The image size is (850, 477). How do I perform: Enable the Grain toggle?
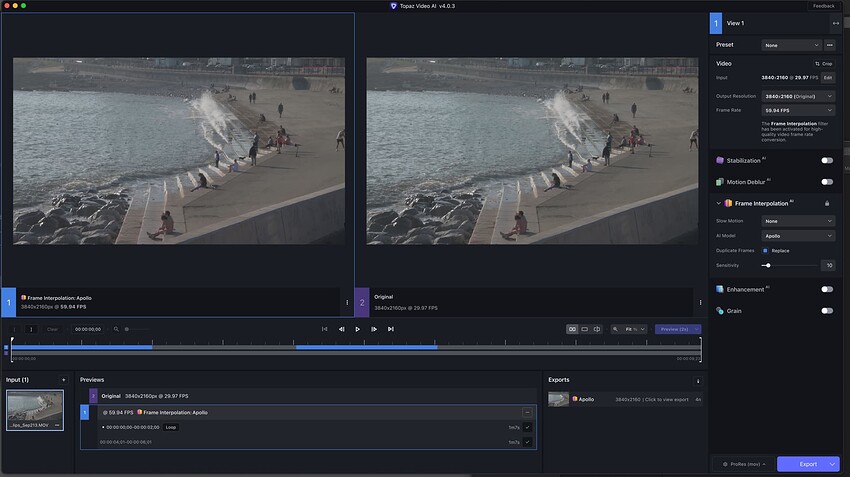pos(827,311)
